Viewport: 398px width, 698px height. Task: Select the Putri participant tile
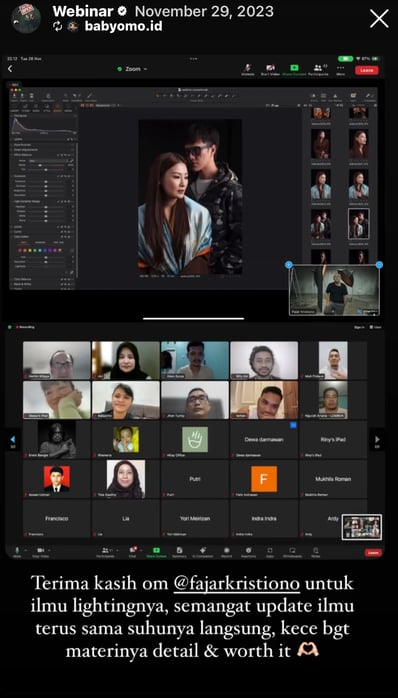[x=195, y=479]
